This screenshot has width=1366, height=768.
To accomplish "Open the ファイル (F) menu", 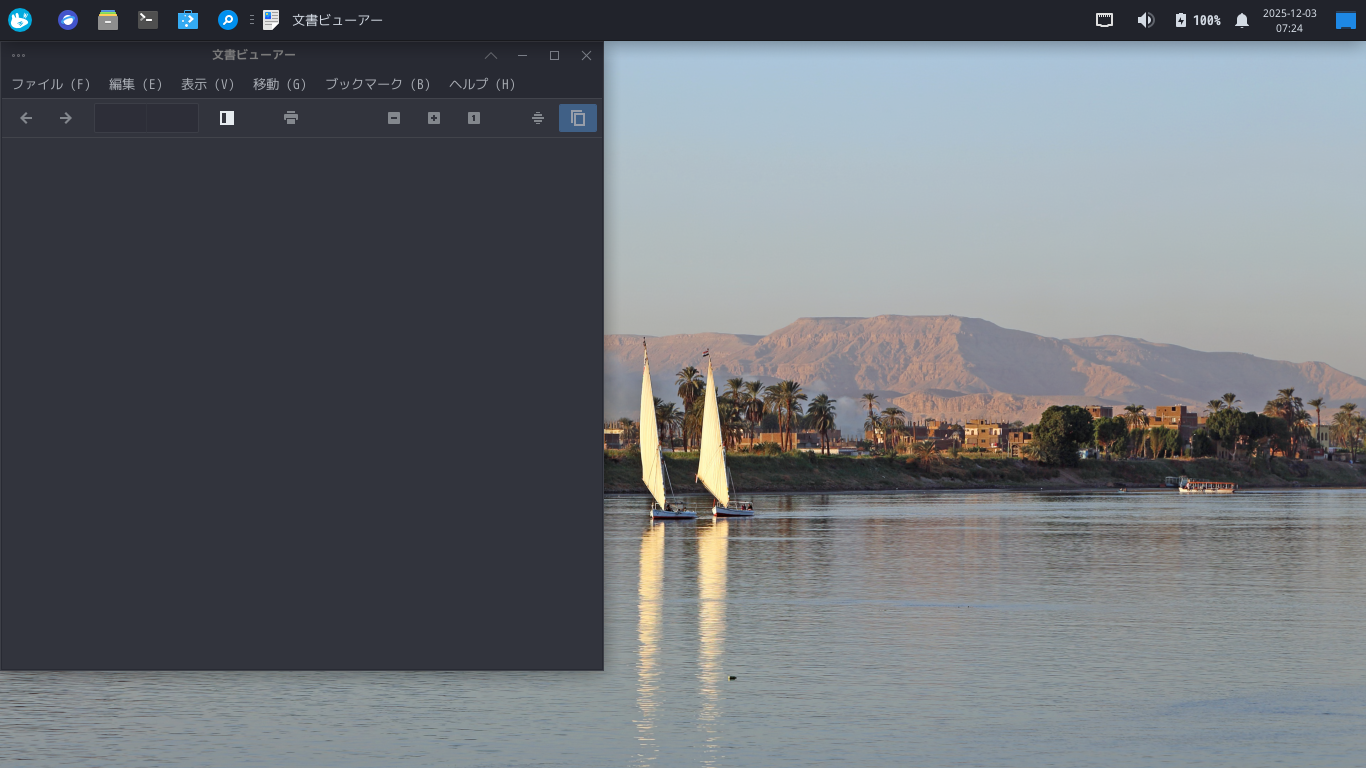I will click(51, 85).
